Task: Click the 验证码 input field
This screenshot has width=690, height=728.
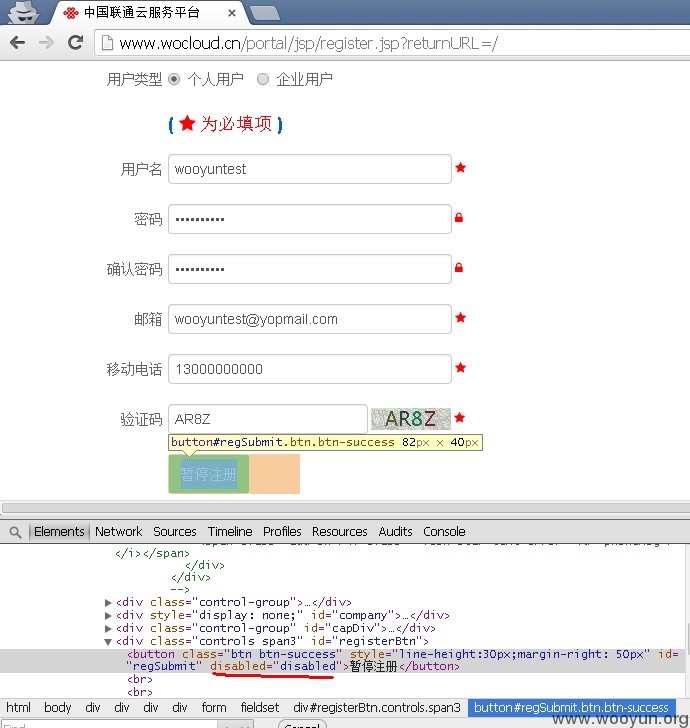Action: [x=267, y=419]
